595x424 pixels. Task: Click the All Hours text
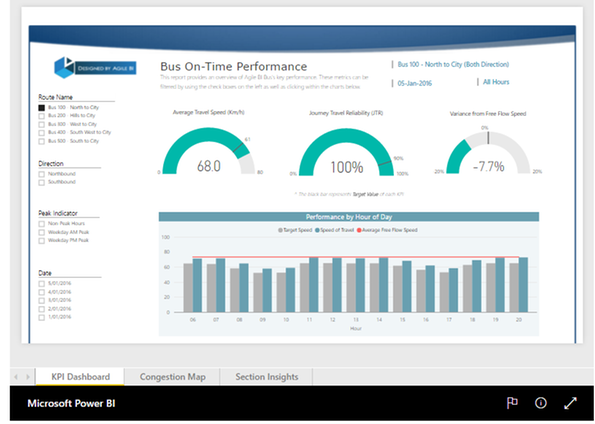pos(496,82)
